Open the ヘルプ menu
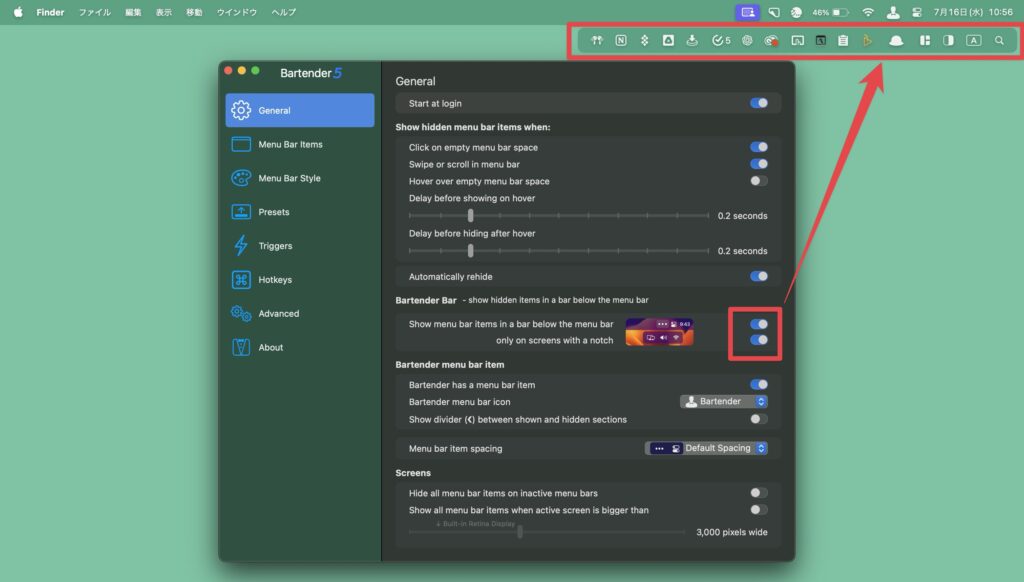 (283, 12)
